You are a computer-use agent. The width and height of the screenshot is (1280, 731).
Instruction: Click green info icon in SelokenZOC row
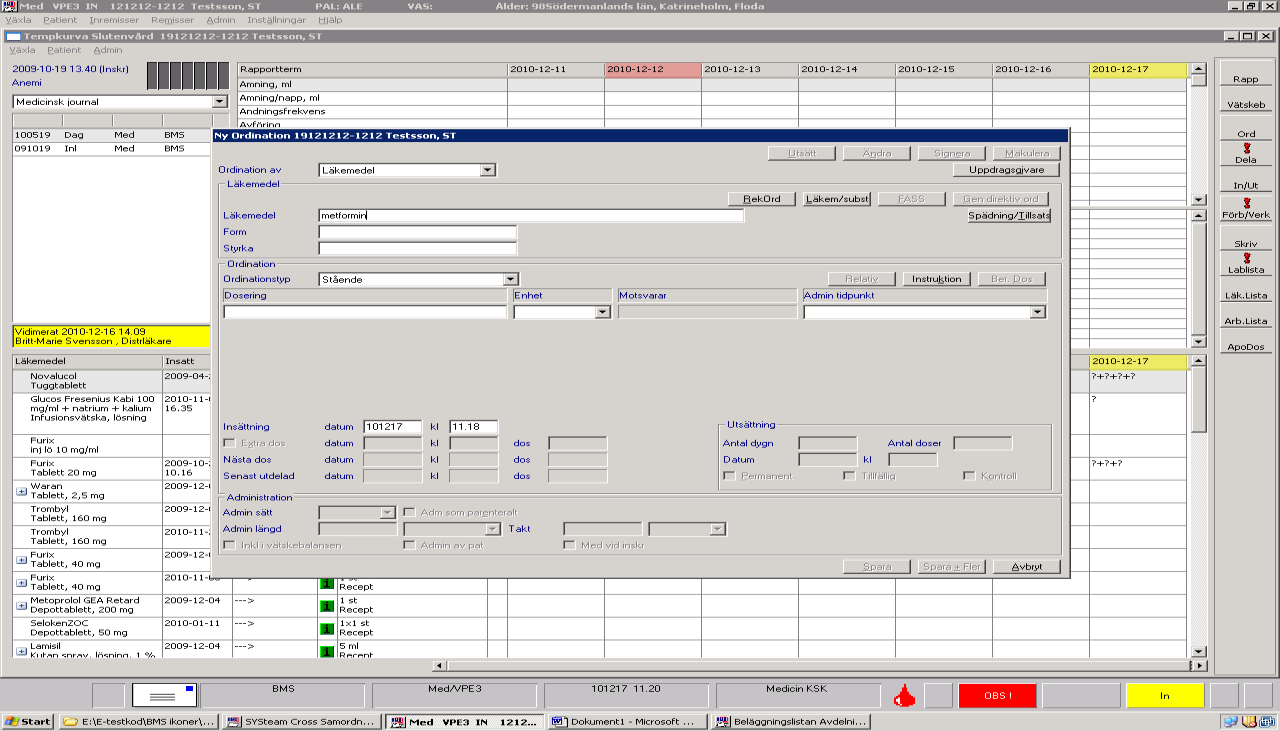point(326,628)
